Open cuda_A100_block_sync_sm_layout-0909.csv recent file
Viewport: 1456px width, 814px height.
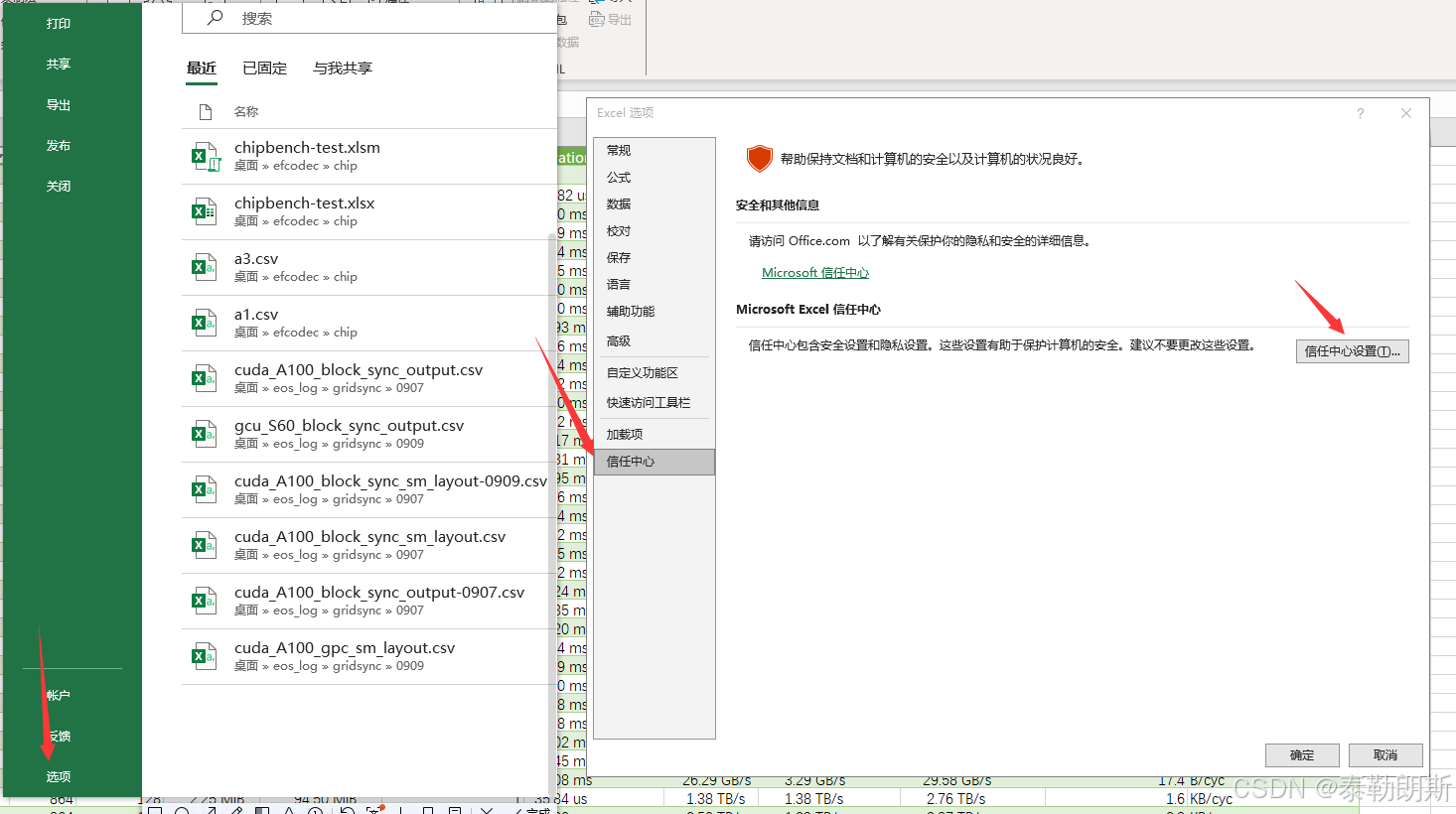pos(369,489)
